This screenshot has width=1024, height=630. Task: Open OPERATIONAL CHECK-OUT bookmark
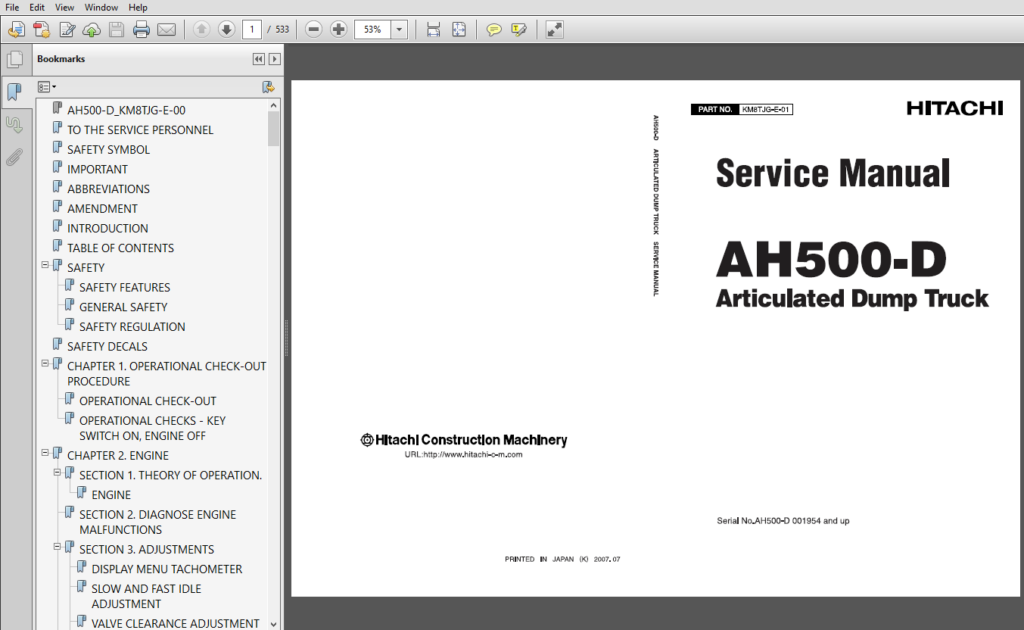(x=148, y=401)
